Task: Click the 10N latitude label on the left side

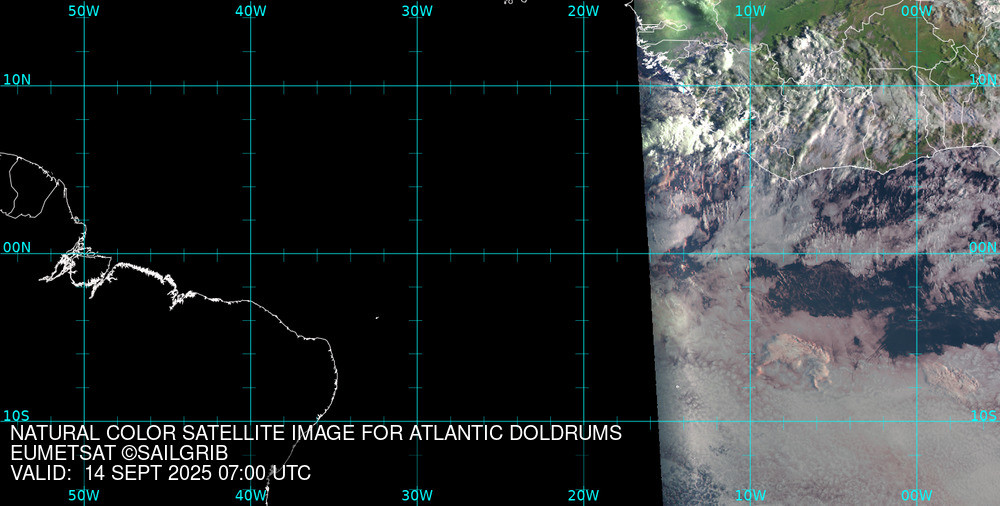Action: pyautogui.click(x=17, y=80)
